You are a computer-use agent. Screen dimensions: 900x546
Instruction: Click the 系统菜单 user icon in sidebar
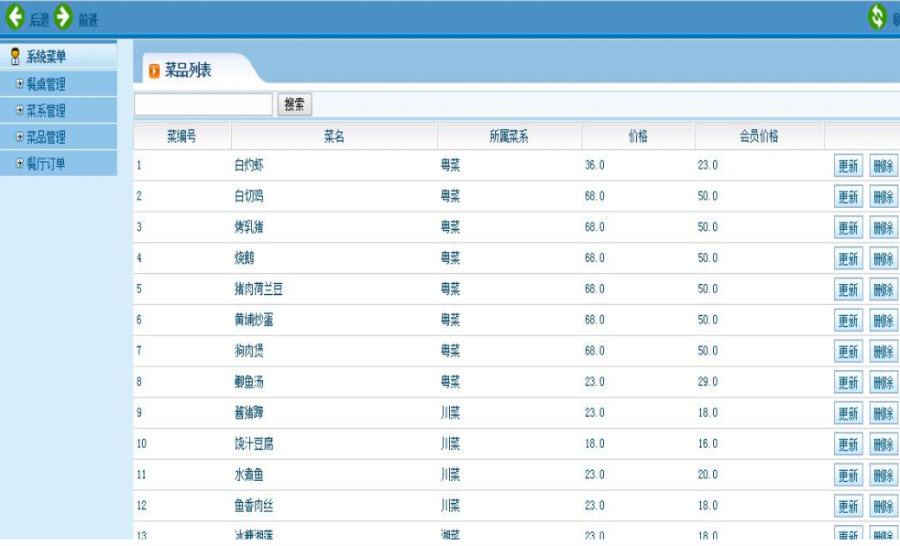(15, 56)
